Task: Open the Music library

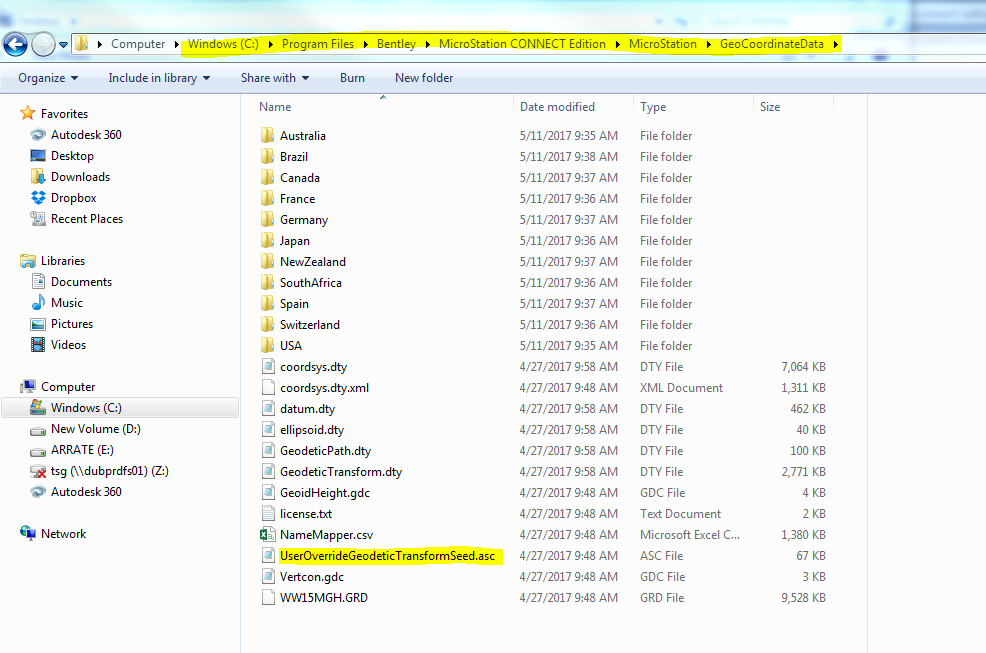Action: pyautogui.click(x=57, y=303)
